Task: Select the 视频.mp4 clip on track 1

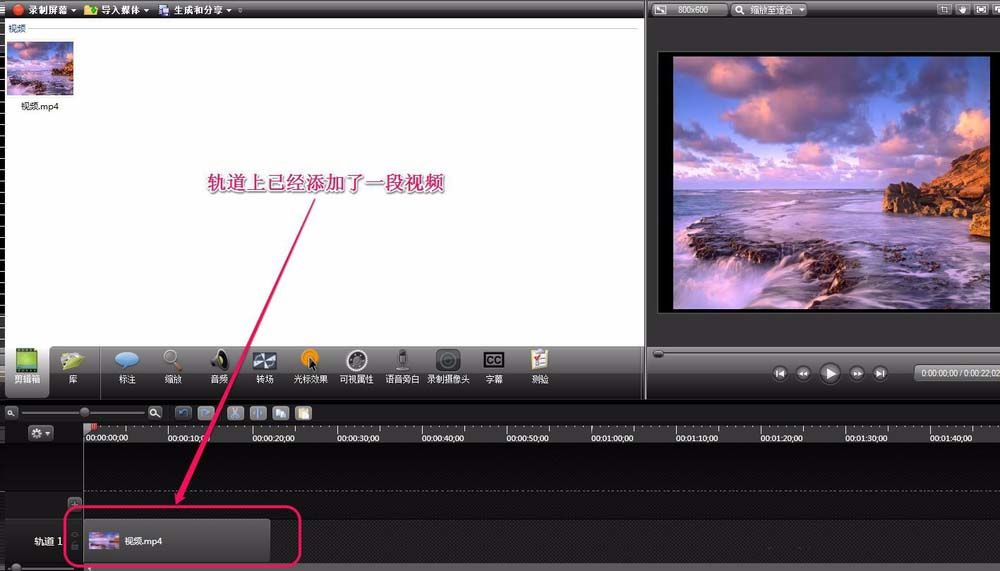Action: point(177,540)
